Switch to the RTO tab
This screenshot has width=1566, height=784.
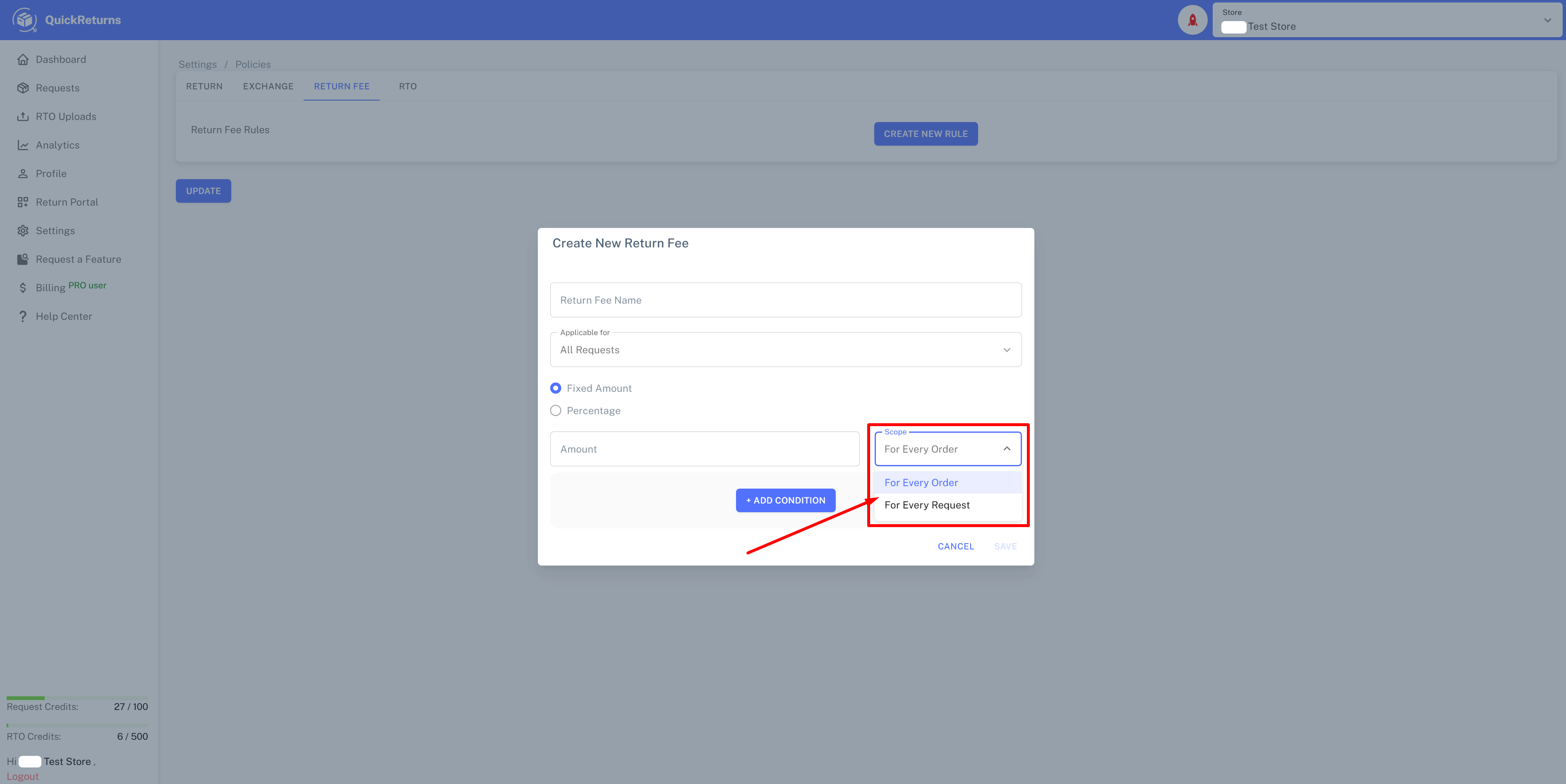(x=408, y=86)
